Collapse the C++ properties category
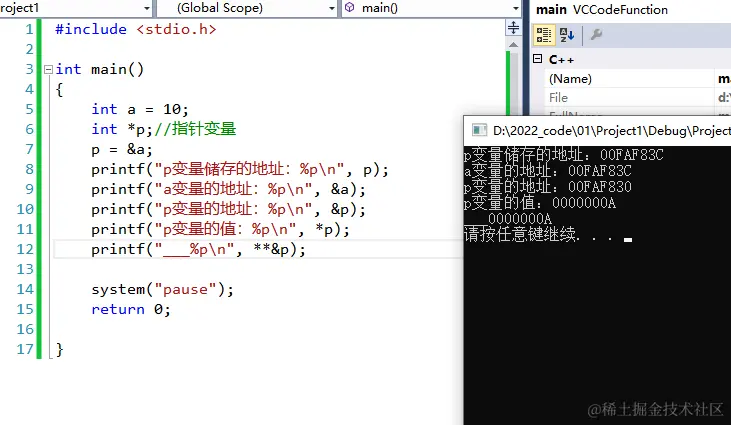The height and width of the screenshot is (425, 731). coord(538,59)
